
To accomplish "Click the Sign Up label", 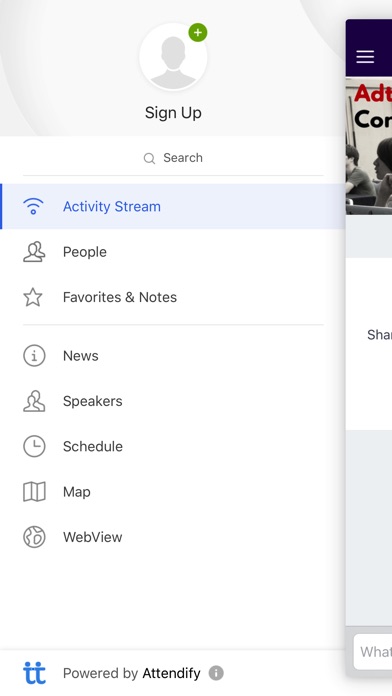I will (x=173, y=113).
